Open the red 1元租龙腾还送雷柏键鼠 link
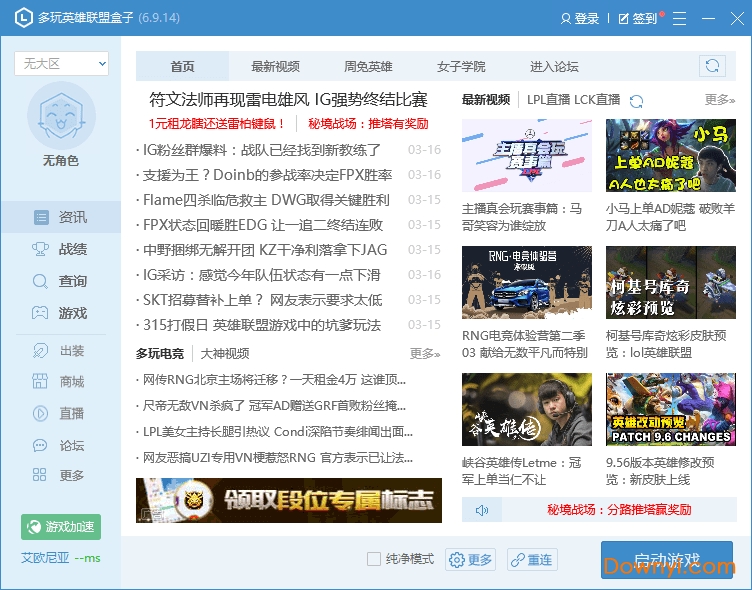The width and height of the screenshot is (752, 590). click(x=217, y=124)
